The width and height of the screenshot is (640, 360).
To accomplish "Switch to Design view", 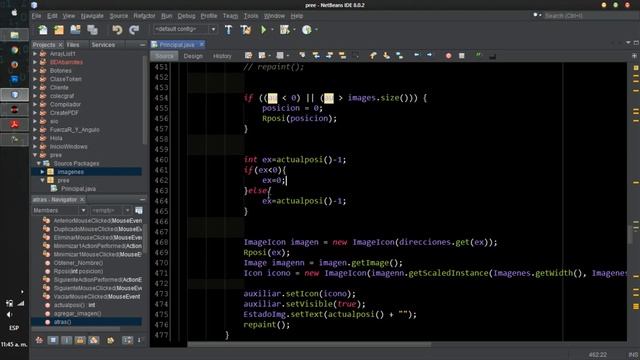I will (x=193, y=56).
